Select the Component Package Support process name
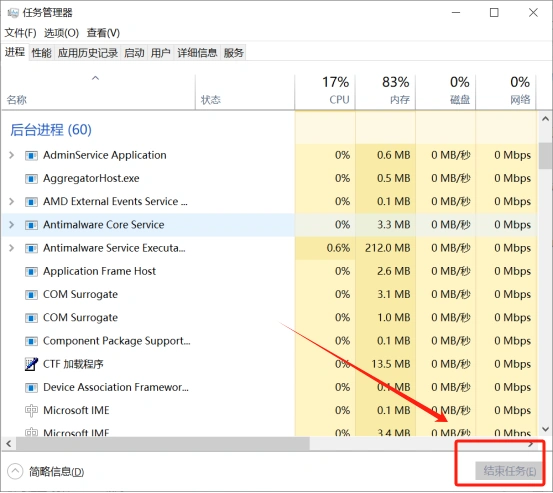 116,341
